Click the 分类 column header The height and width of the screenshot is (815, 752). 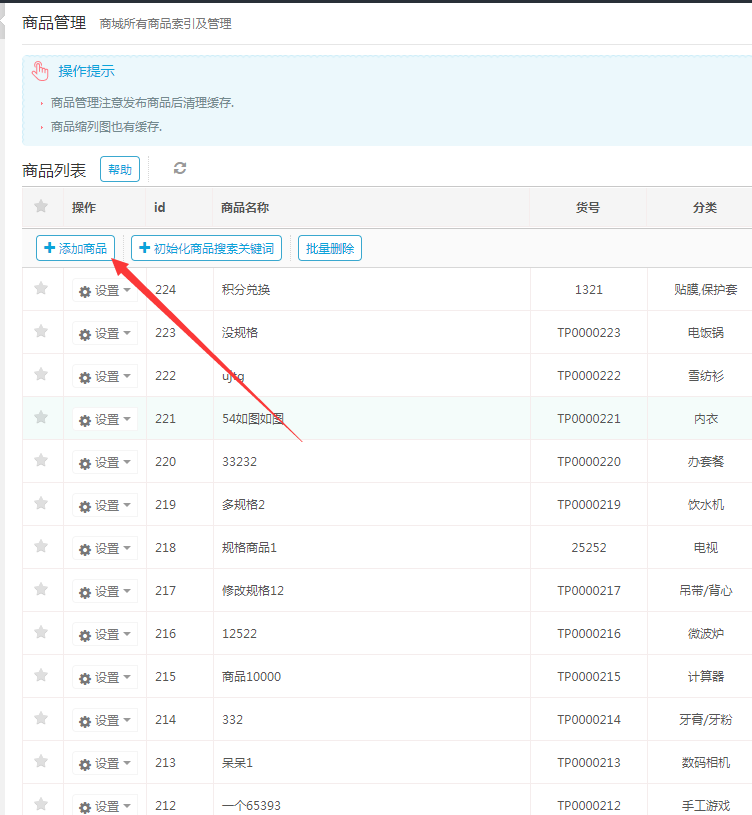pos(705,208)
